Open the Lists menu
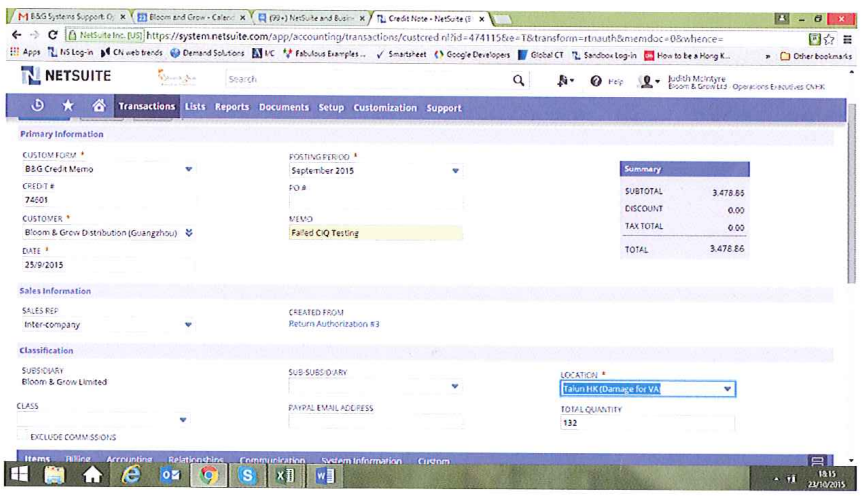The image size is (861, 496). click(195, 107)
